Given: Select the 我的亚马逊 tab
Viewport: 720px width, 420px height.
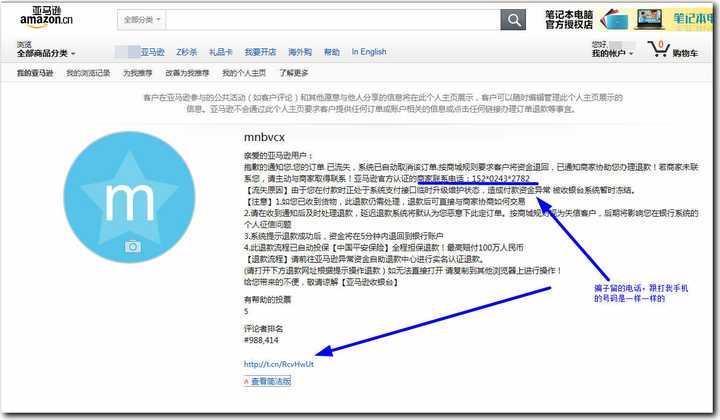Looking at the screenshot, I should click(35, 73).
